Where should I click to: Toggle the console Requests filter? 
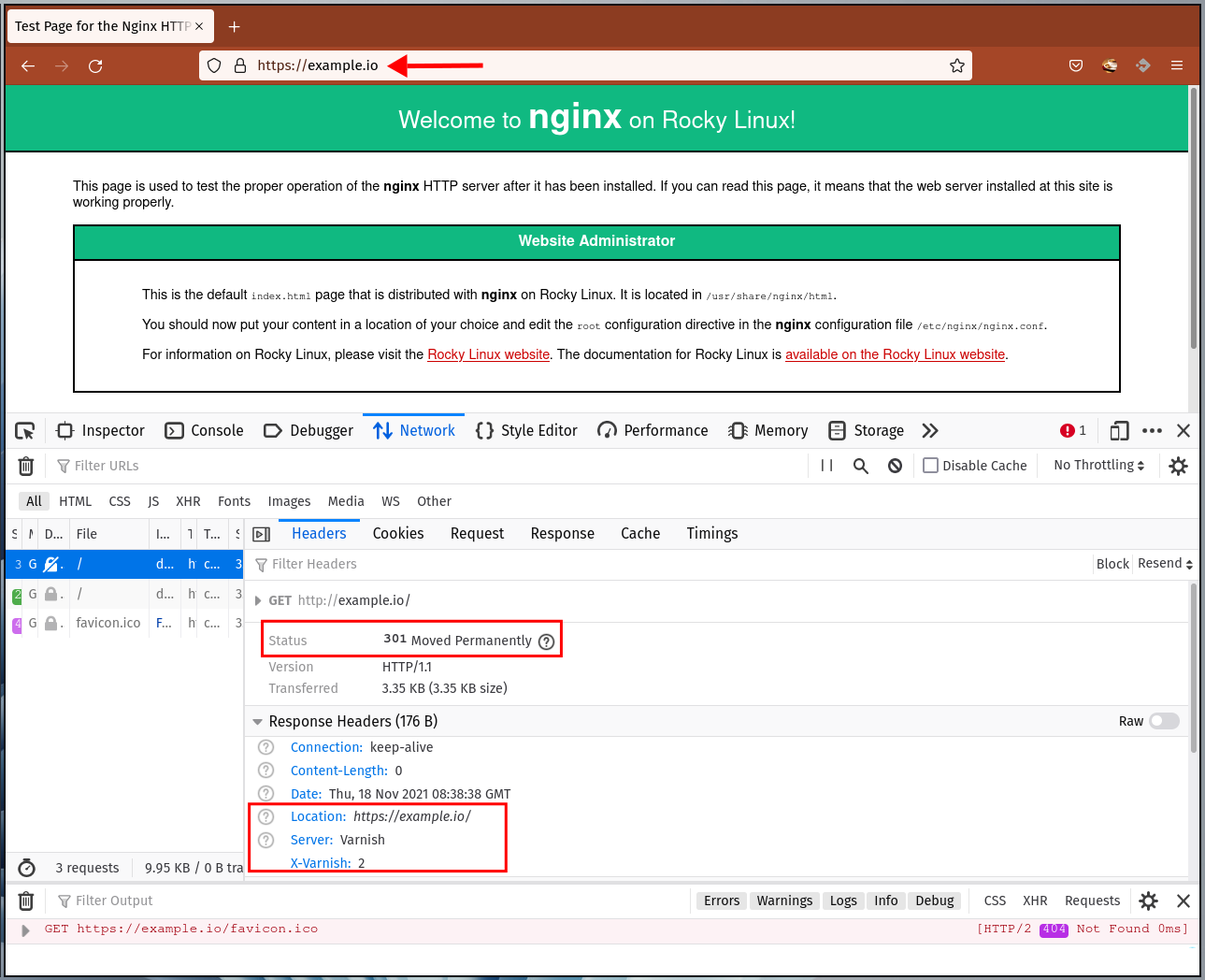[x=1092, y=901]
